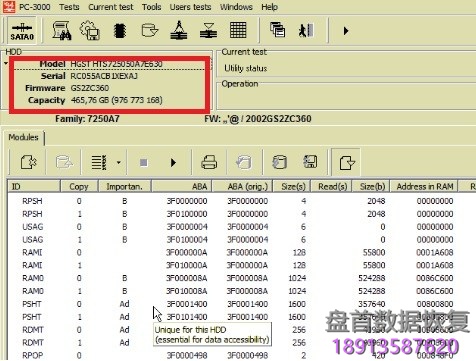Image resolution: width=476 pixels, height=361 pixels.
Task: Select the SATA0 port button
Action: point(22,31)
